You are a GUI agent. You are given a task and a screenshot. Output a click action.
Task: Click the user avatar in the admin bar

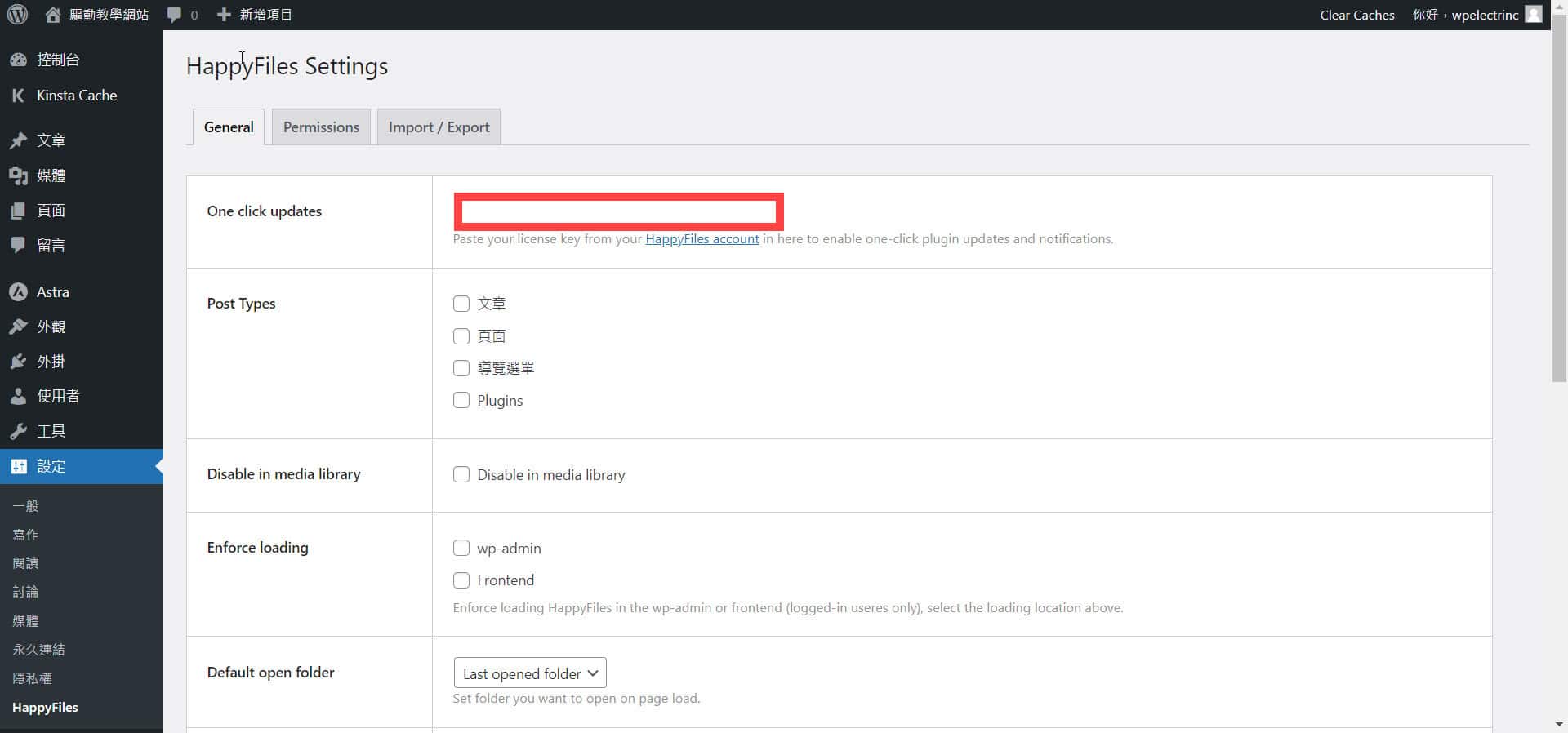pos(1534,15)
